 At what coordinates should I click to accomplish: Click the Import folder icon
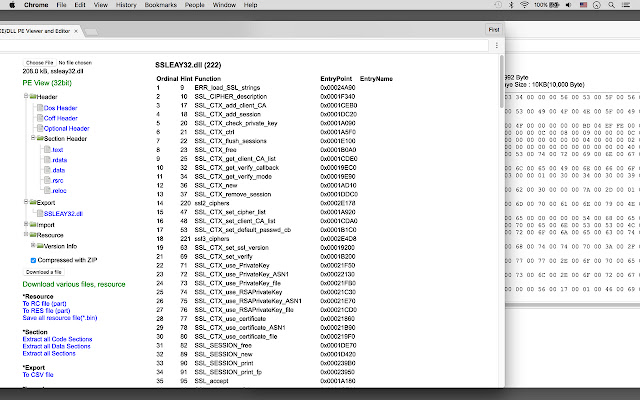tap(33, 224)
